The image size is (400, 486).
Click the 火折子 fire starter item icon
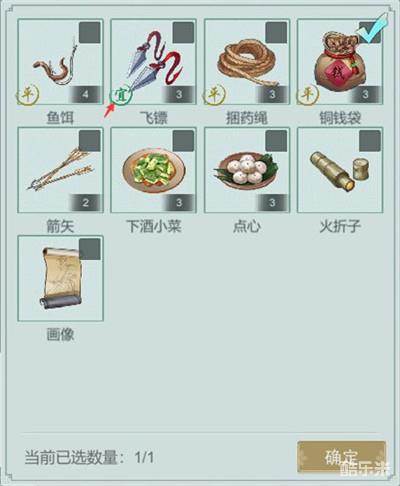(x=340, y=170)
